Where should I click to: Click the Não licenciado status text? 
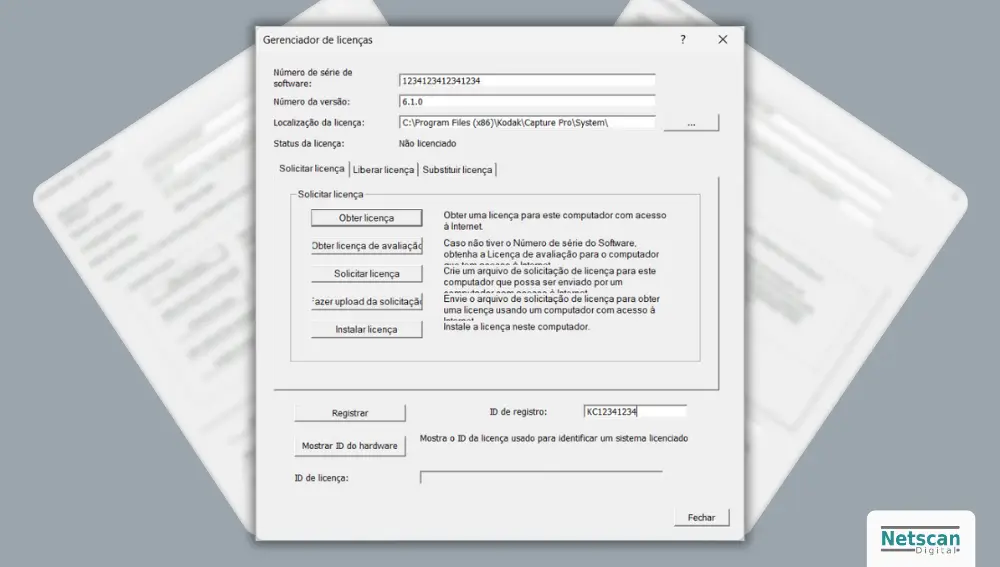[x=427, y=144]
